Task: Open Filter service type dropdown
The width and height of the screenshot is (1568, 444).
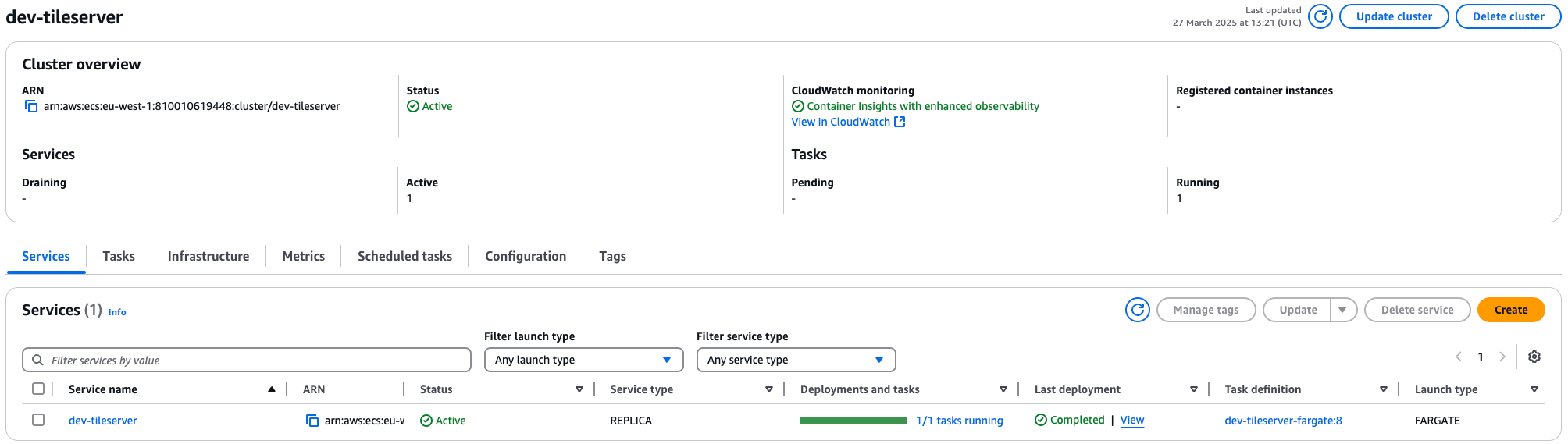Action: point(796,360)
